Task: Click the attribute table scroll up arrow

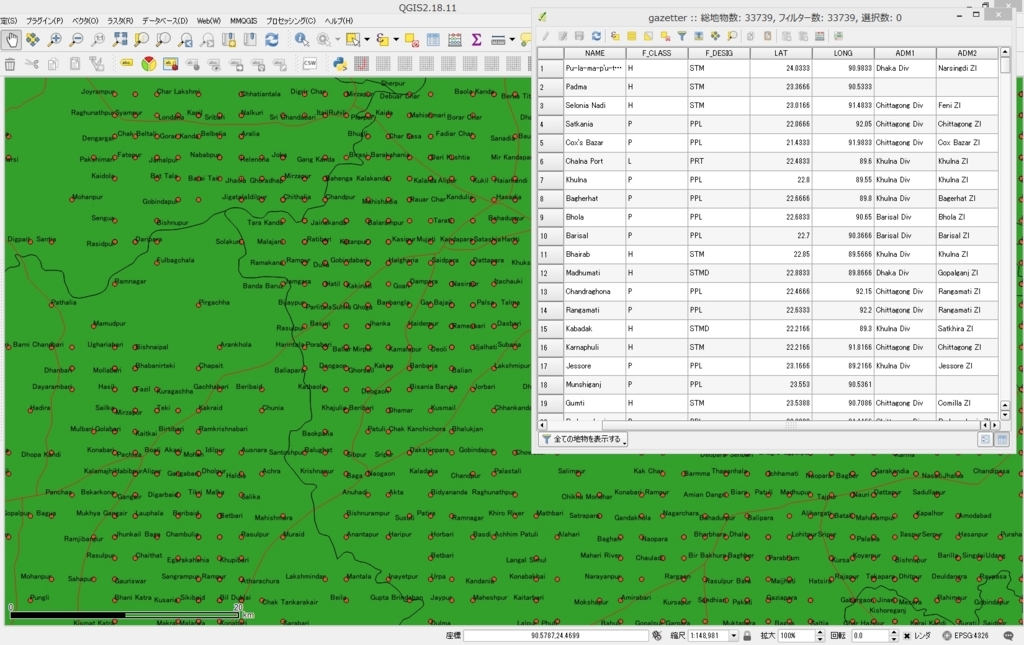Action: 1004,52
